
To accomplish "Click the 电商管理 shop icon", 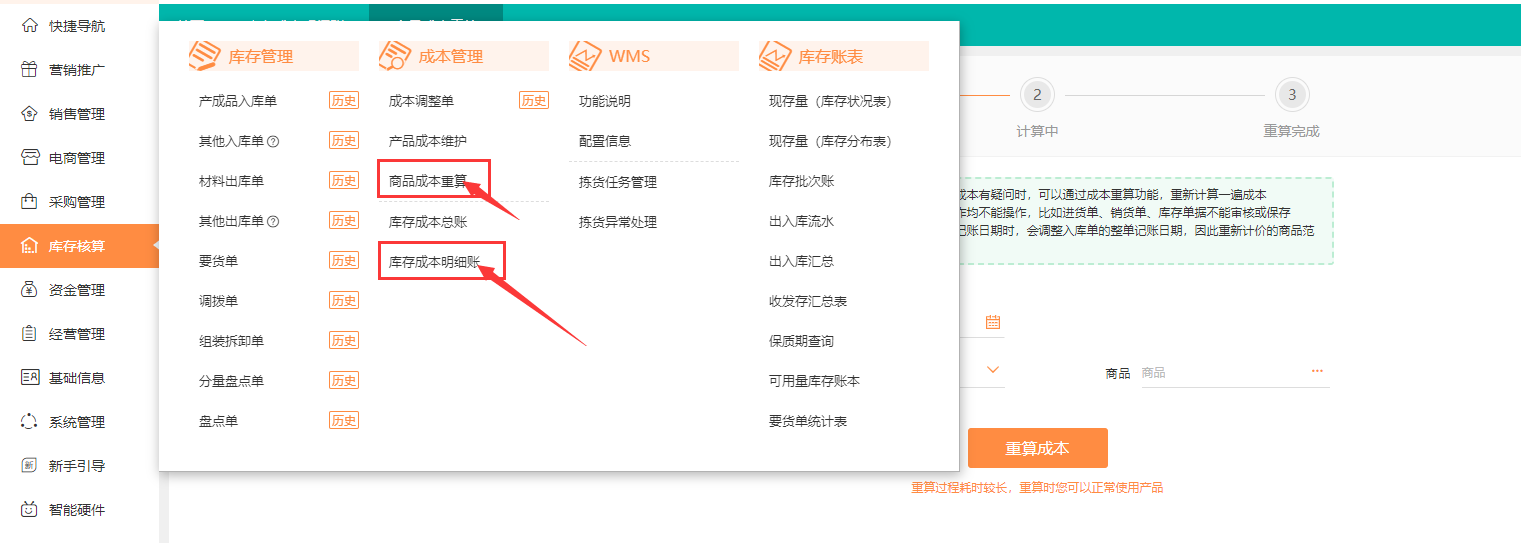I will point(29,158).
